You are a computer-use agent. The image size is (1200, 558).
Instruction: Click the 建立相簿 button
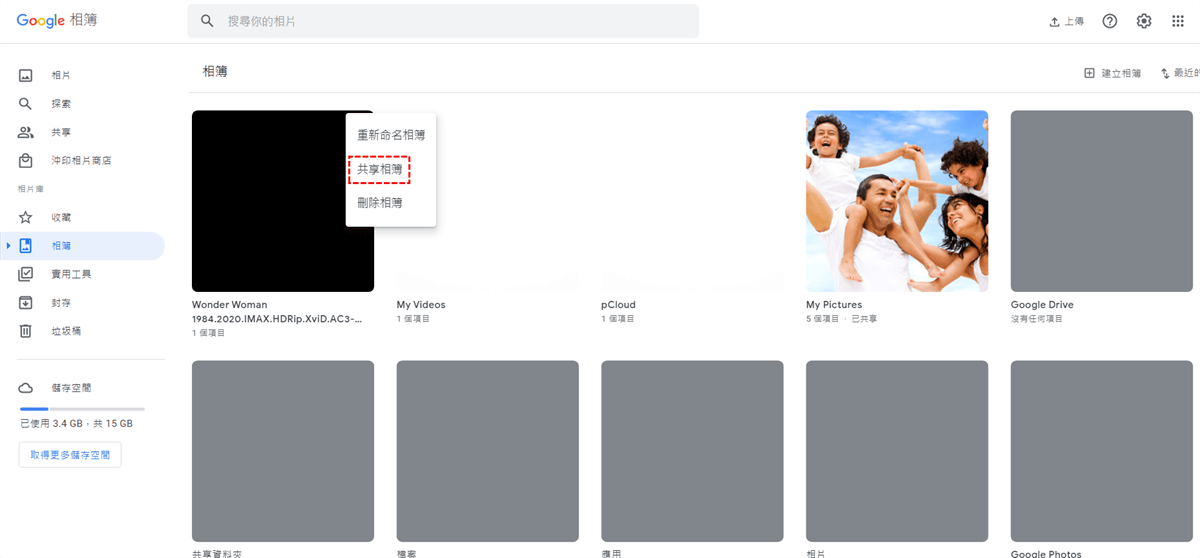click(x=1112, y=73)
